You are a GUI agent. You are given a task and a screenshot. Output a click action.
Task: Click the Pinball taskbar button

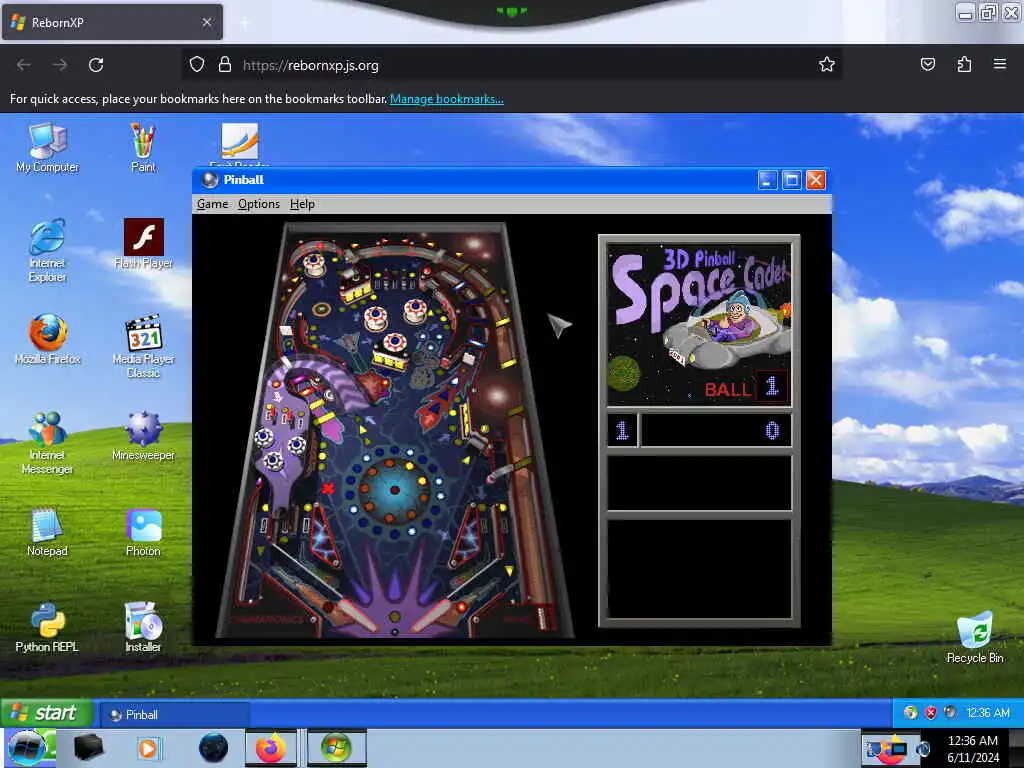(174, 714)
